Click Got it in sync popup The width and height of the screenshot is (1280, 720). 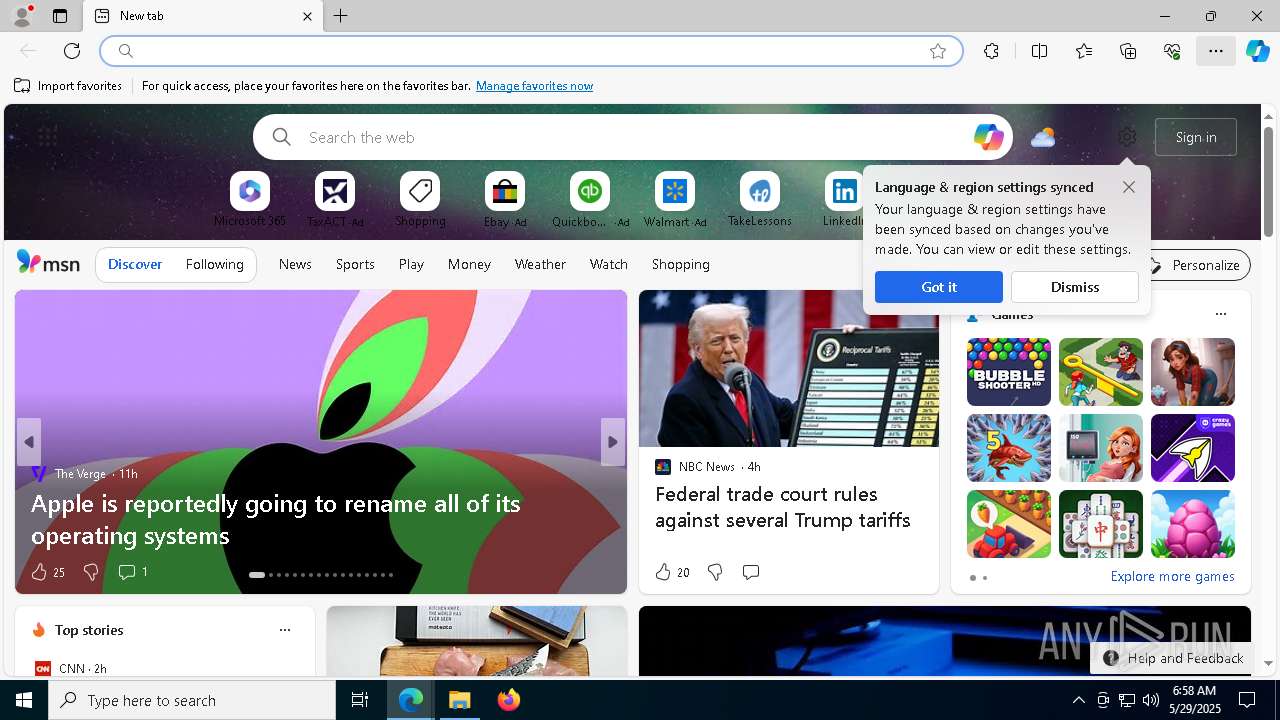(939, 287)
